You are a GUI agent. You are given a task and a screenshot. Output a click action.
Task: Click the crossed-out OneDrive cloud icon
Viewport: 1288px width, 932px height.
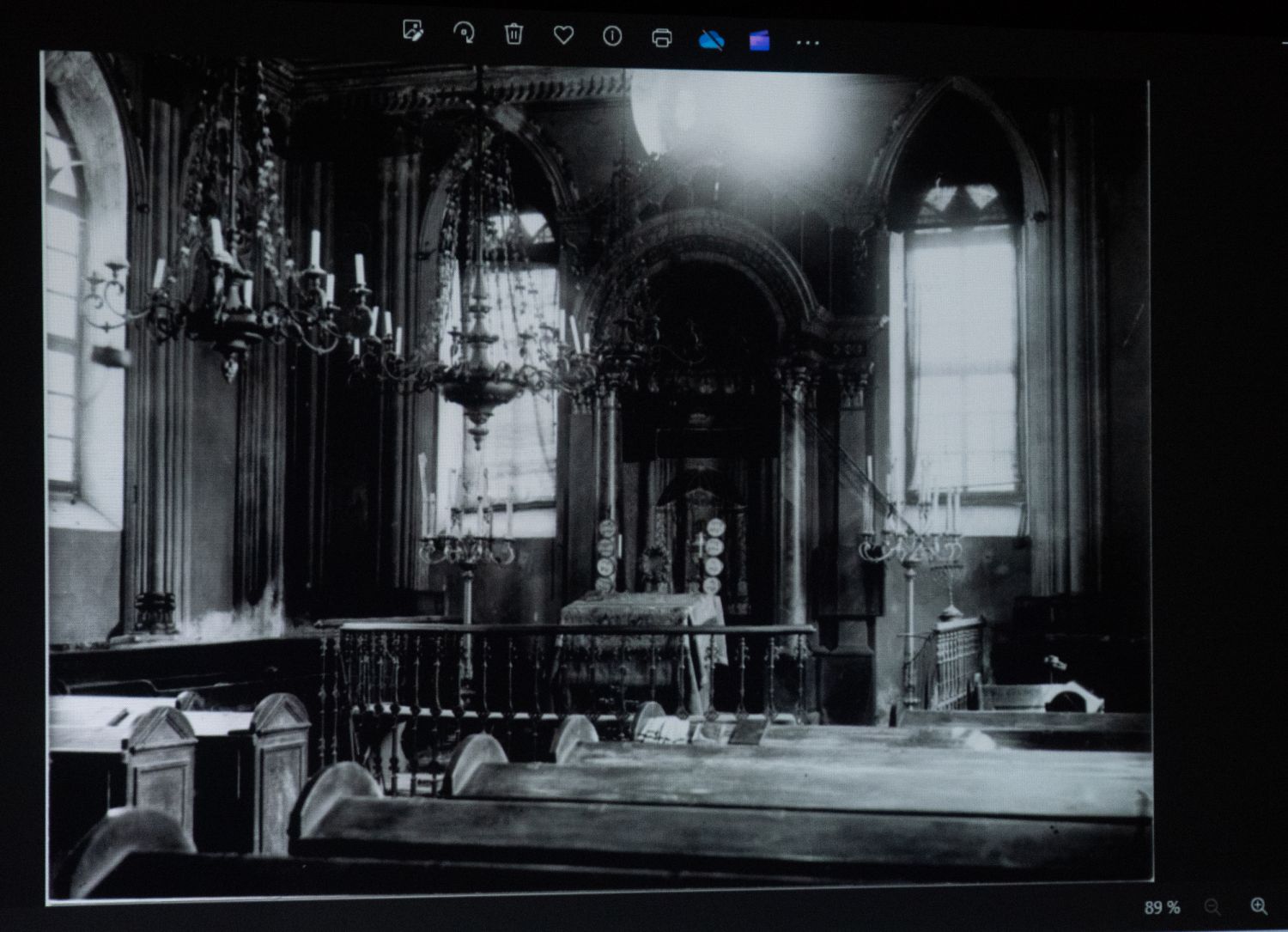click(x=711, y=40)
